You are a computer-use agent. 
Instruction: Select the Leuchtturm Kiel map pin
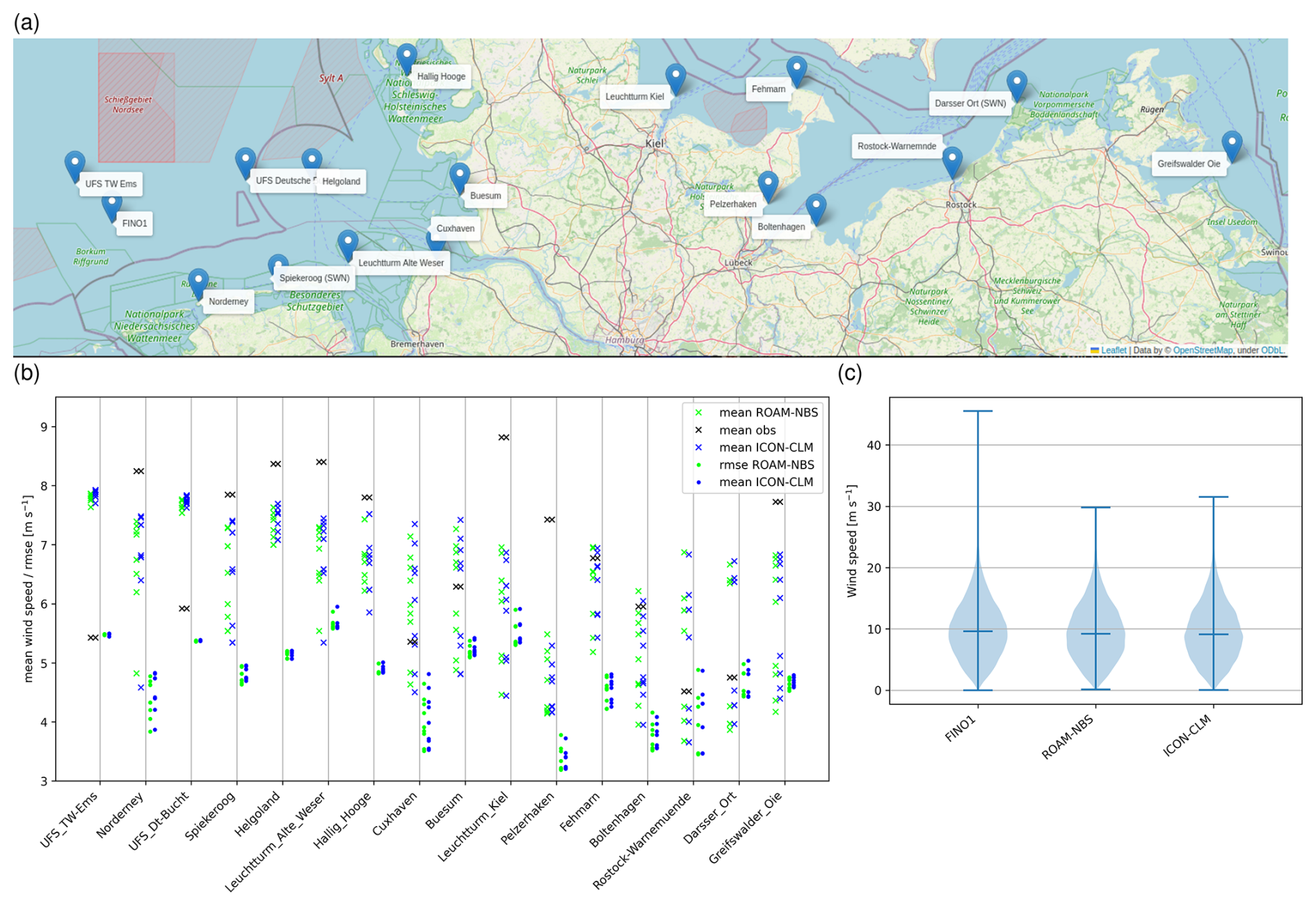coord(675,76)
